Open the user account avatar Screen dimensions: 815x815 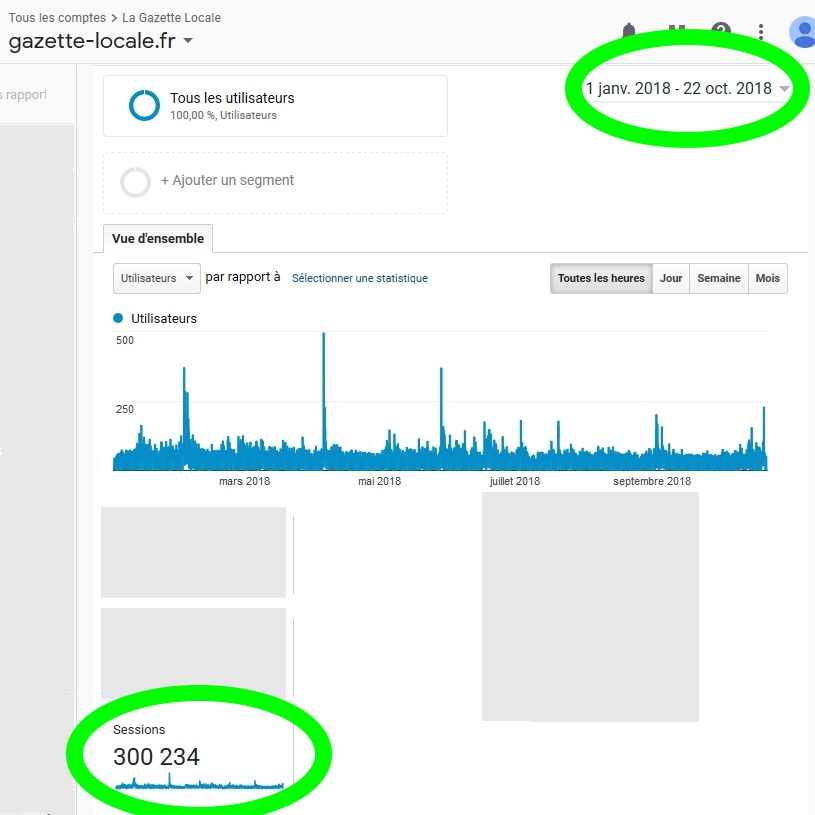coord(803,32)
